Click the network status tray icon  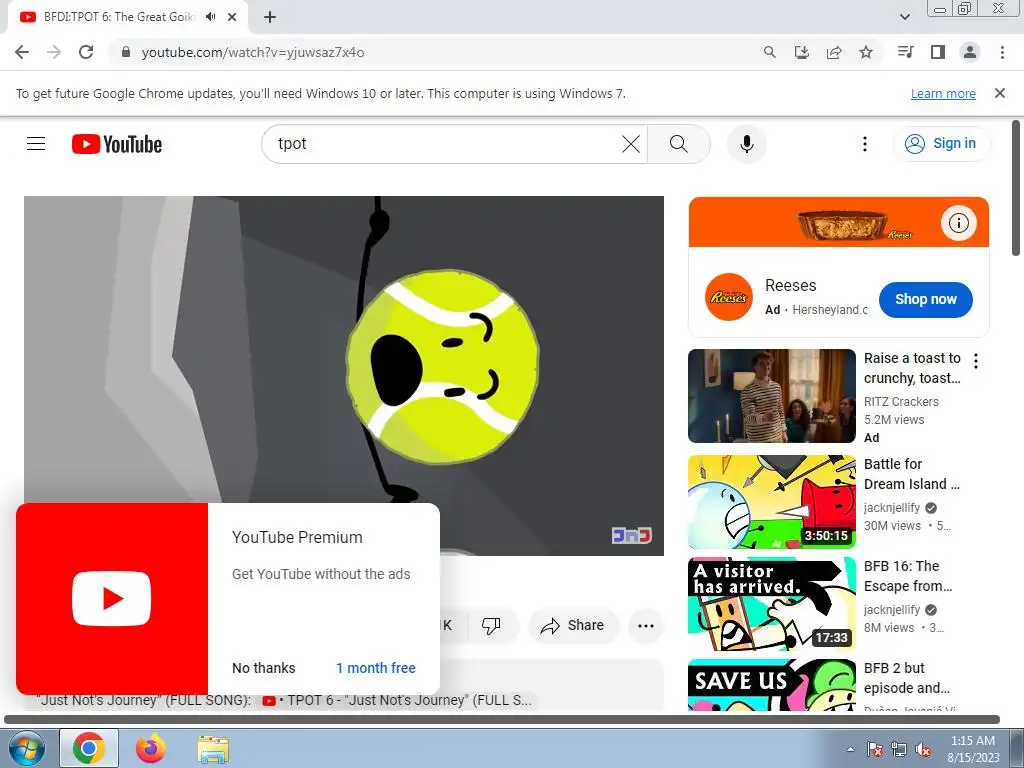(899, 749)
